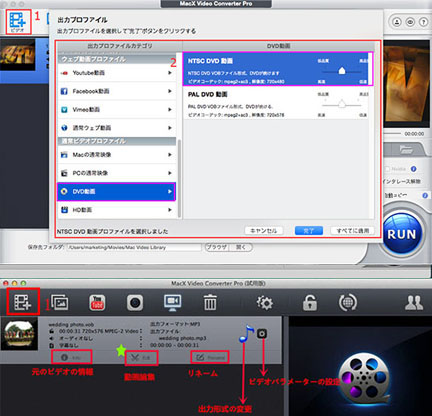
Task: Click the blue music note format icon
Action: click(246, 334)
